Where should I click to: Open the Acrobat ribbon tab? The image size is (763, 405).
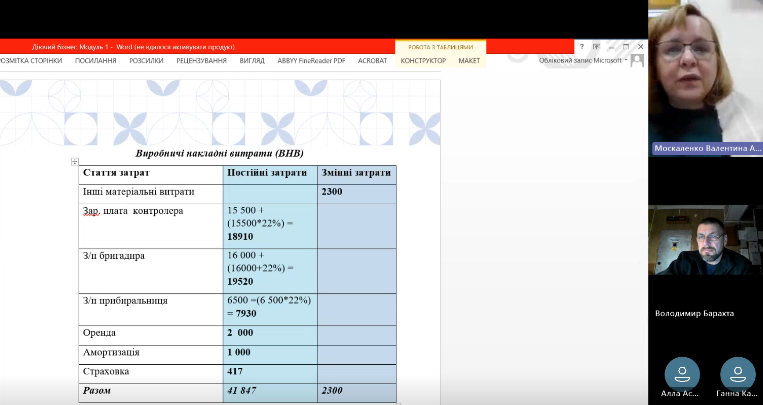[372, 61]
